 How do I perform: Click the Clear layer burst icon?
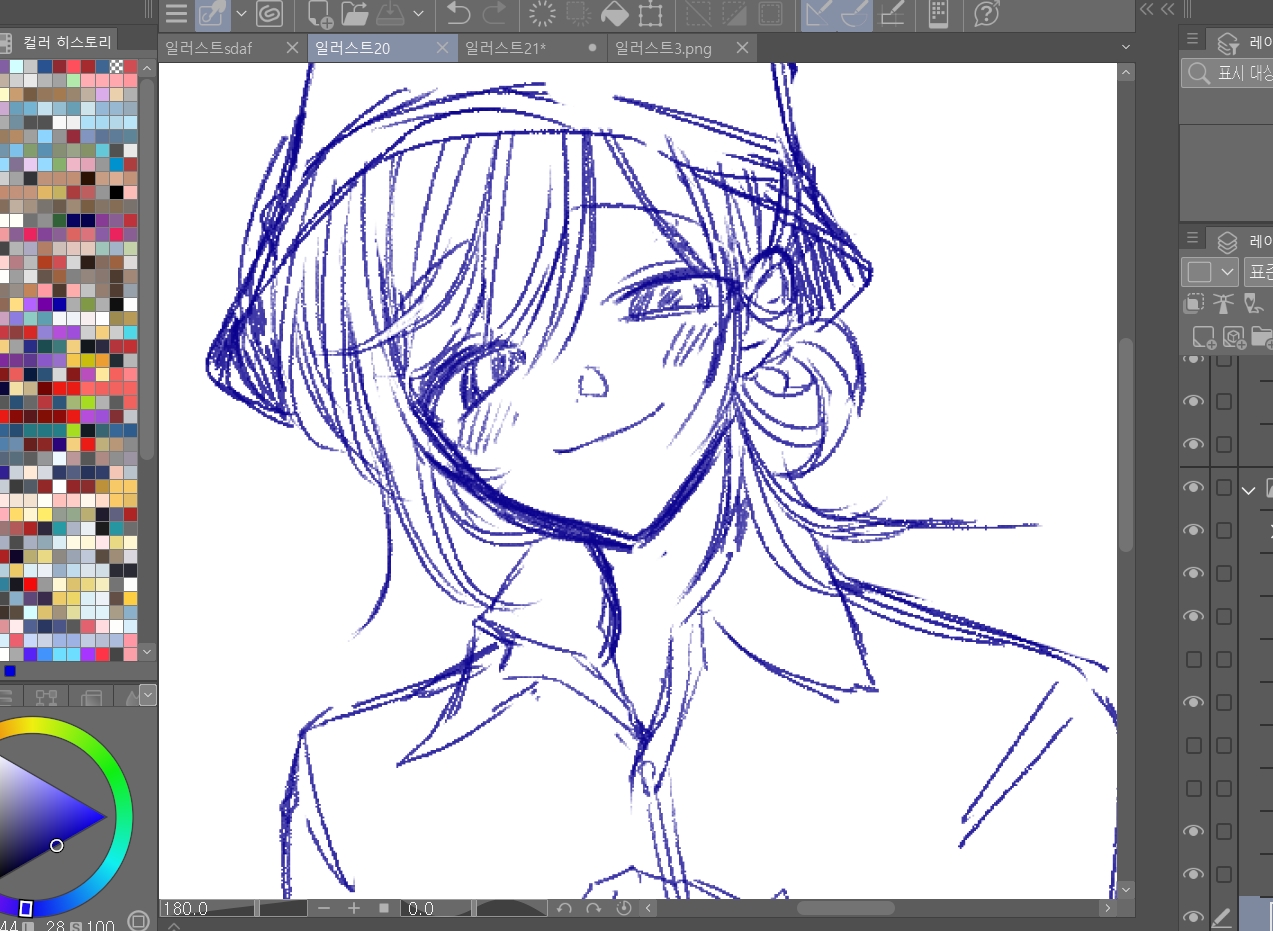(x=542, y=13)
